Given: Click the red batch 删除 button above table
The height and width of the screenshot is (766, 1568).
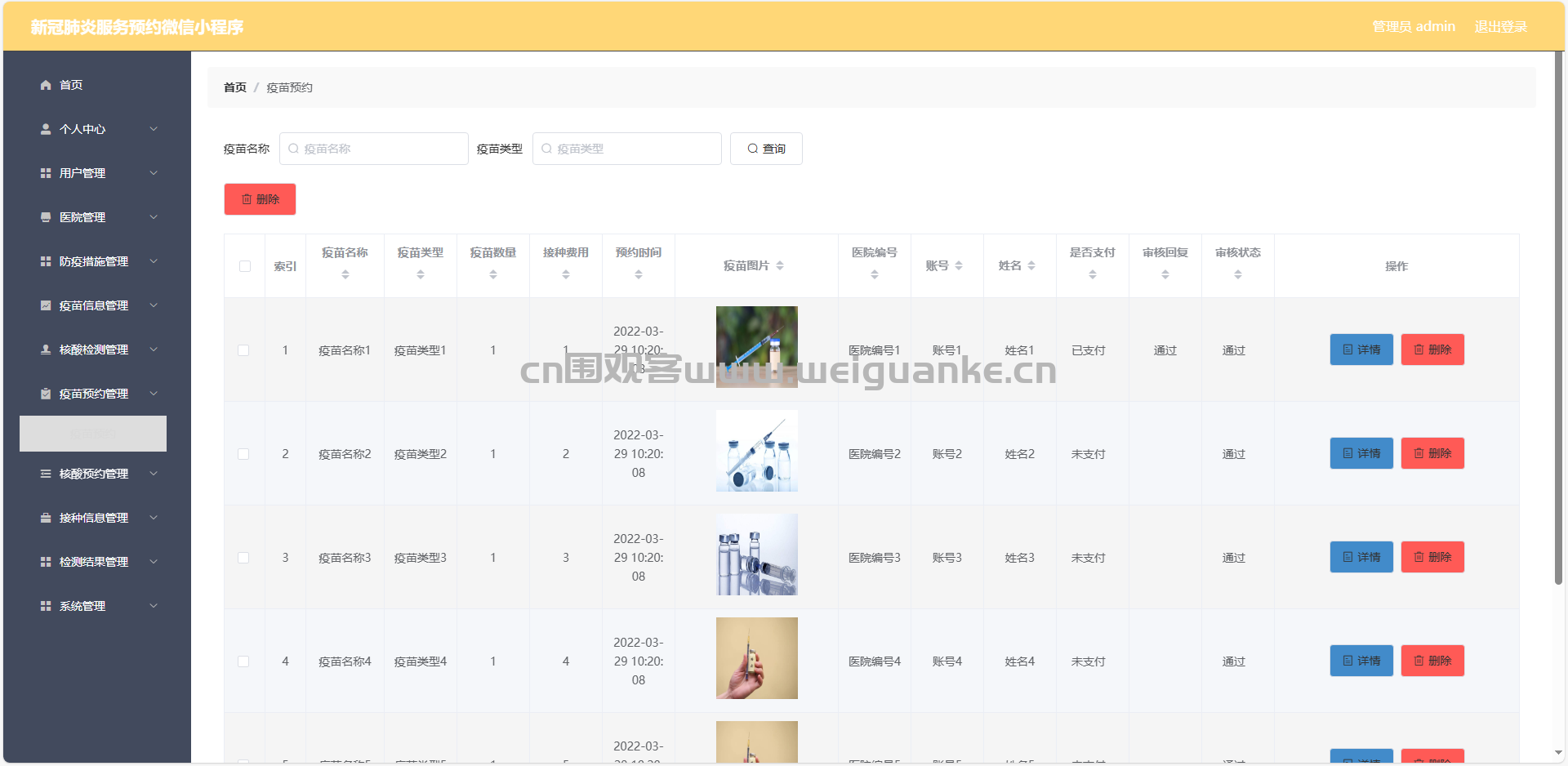Looking at the screenshot, I should pos(260,199).
